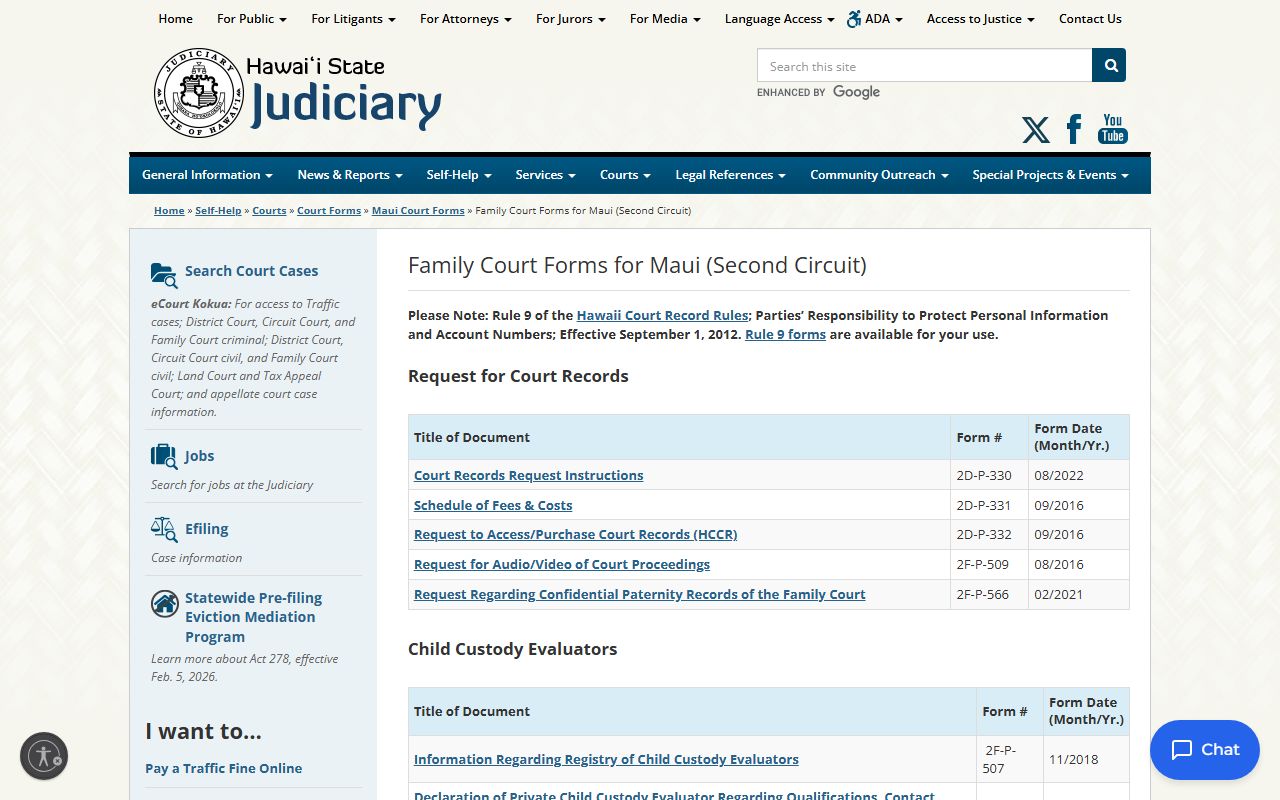
Task: Click the Home breadcrumb link
Action: pyautogui.click(x=169, y=210)
